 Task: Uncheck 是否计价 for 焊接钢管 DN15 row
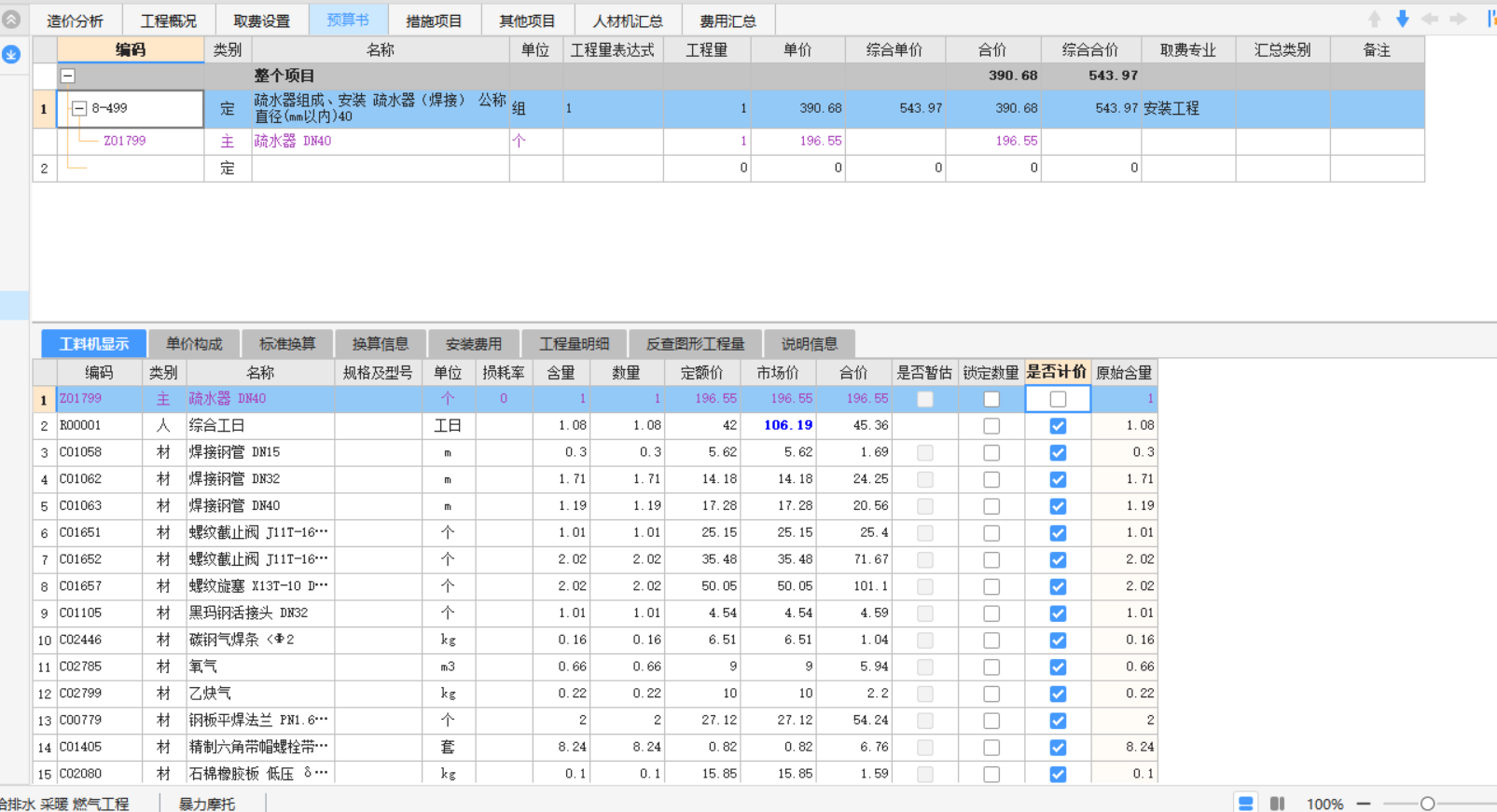click(x=1058, y=453)
